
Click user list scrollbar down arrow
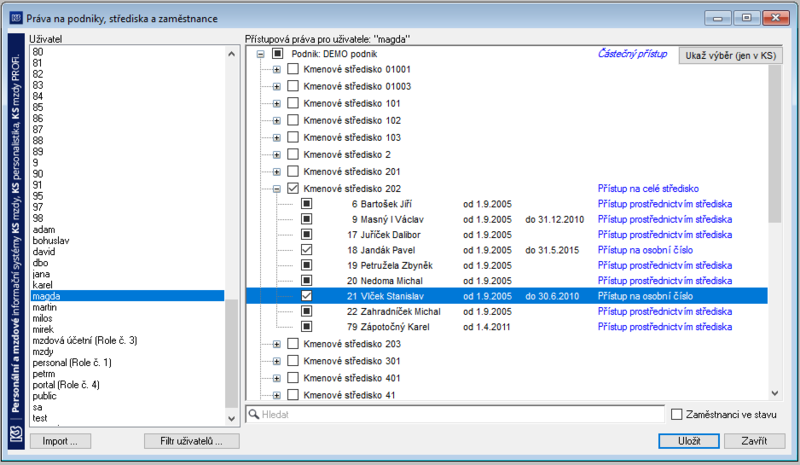[x=231, y=419]
